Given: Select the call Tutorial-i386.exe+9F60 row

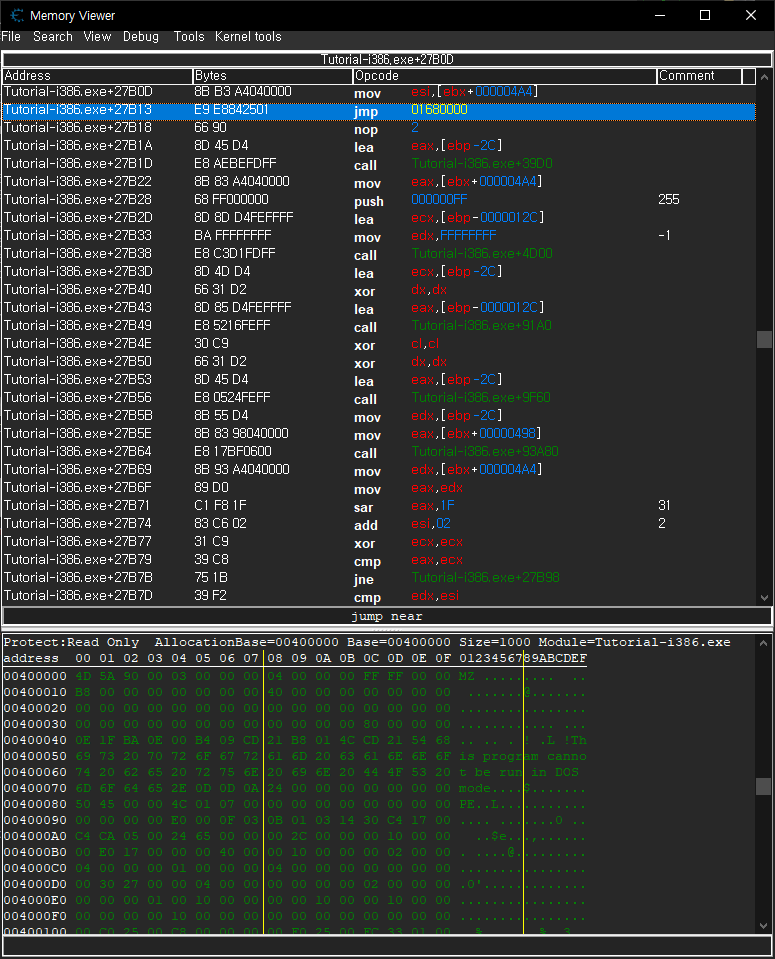Looking at the screenshot, I should click(379, 398).
